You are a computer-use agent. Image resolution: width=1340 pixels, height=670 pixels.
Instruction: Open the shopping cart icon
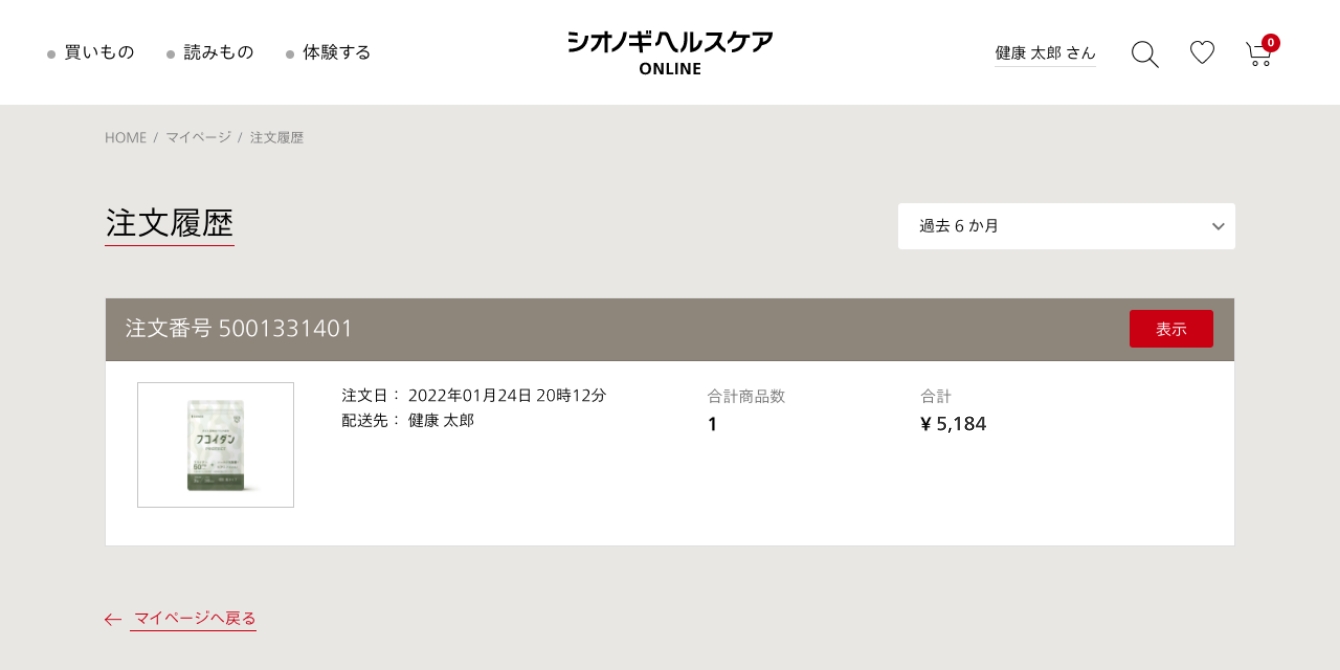pos(1258,54)
